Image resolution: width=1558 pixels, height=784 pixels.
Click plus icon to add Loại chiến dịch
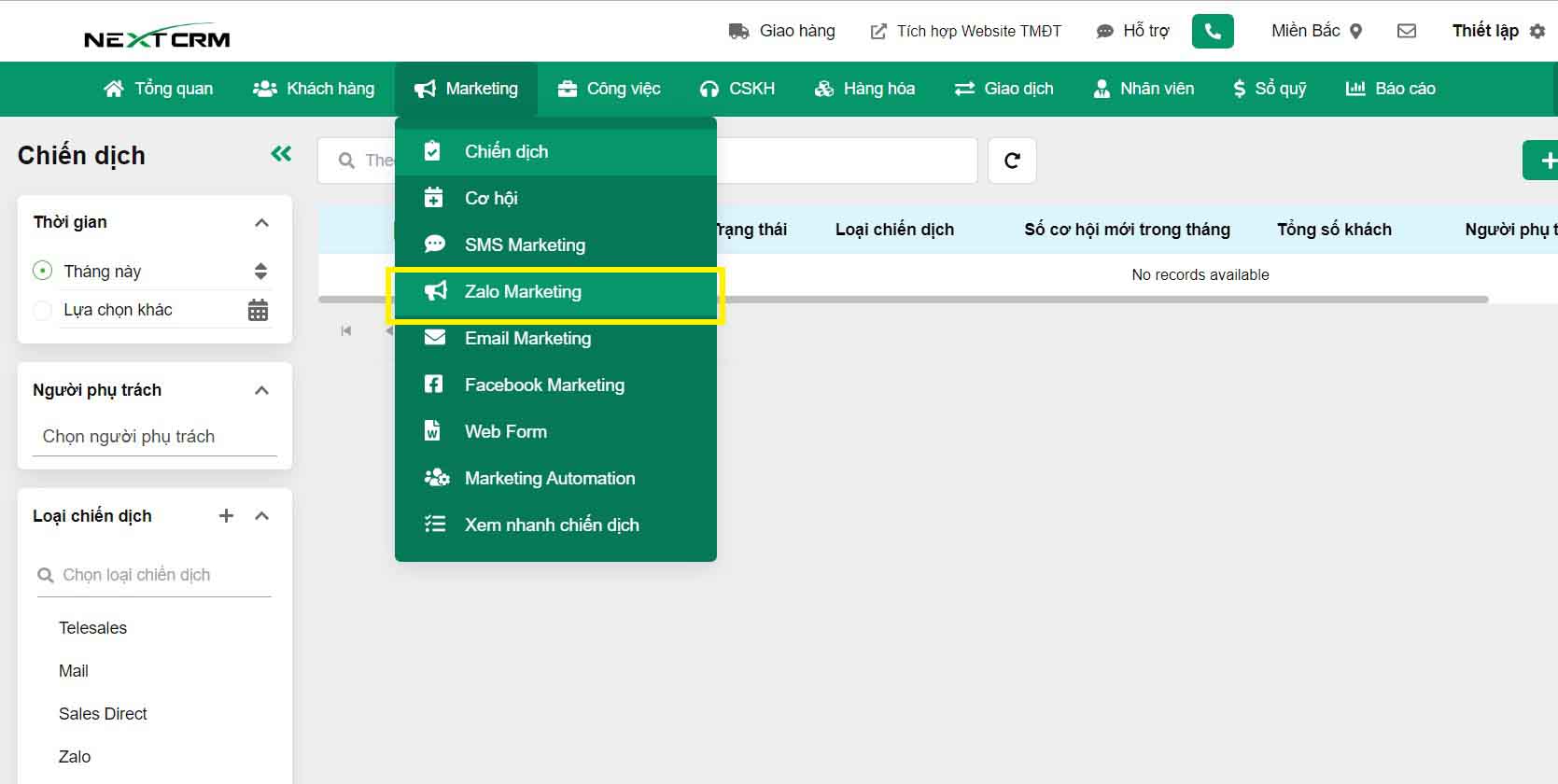[x=226, y=516]
